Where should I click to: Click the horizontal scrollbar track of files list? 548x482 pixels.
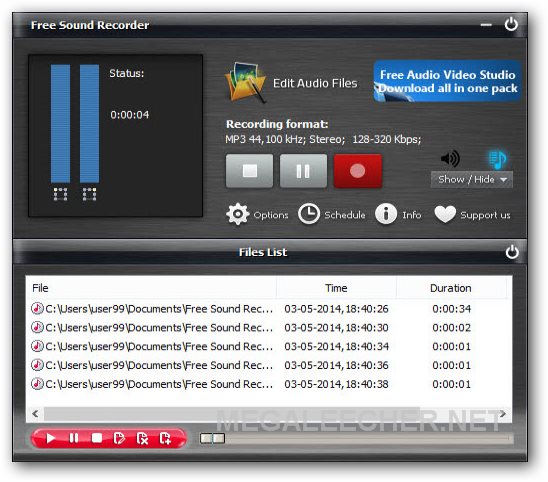269,414
